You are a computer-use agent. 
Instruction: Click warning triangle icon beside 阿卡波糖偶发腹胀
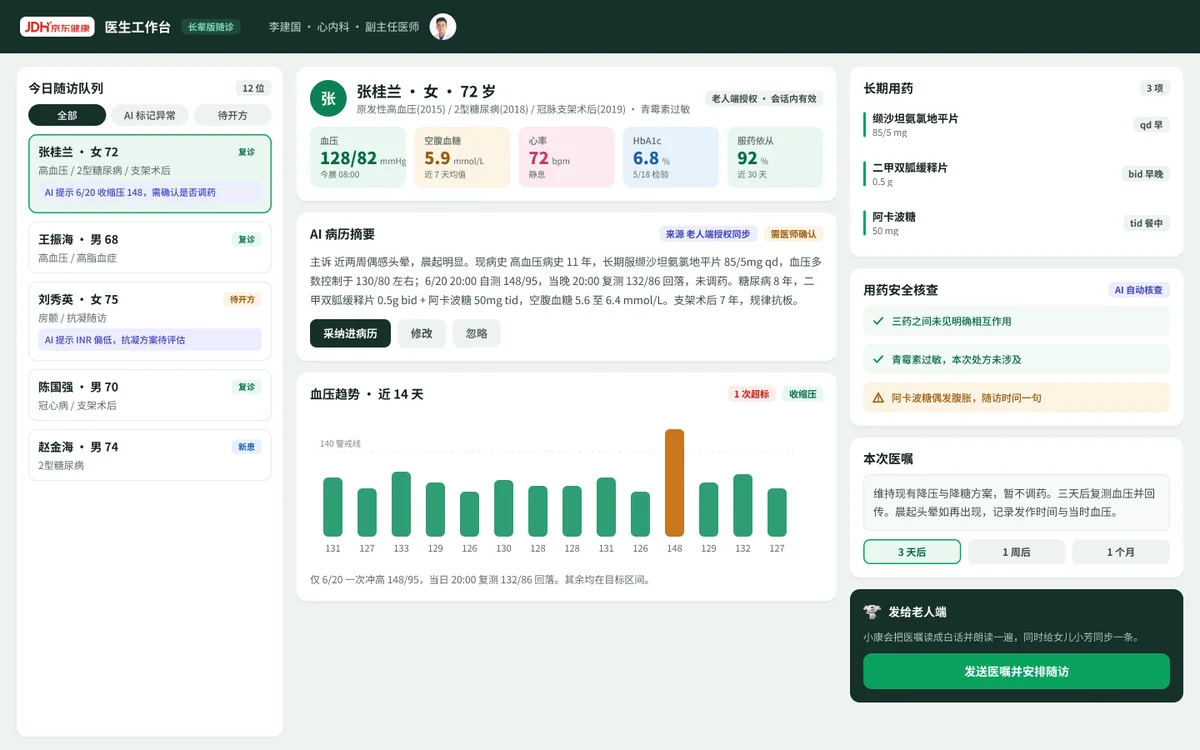[878, 397]
